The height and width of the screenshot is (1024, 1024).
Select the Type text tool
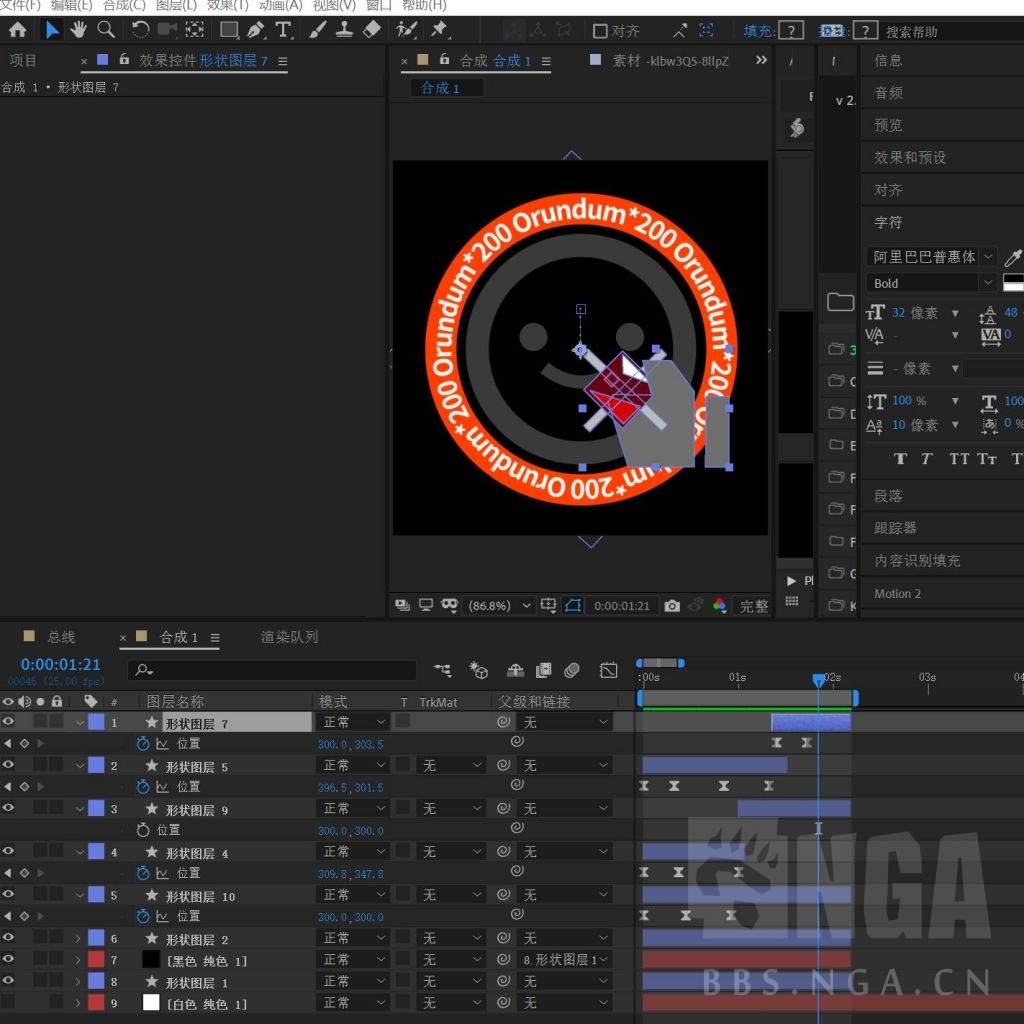click(x=283, y=30)
